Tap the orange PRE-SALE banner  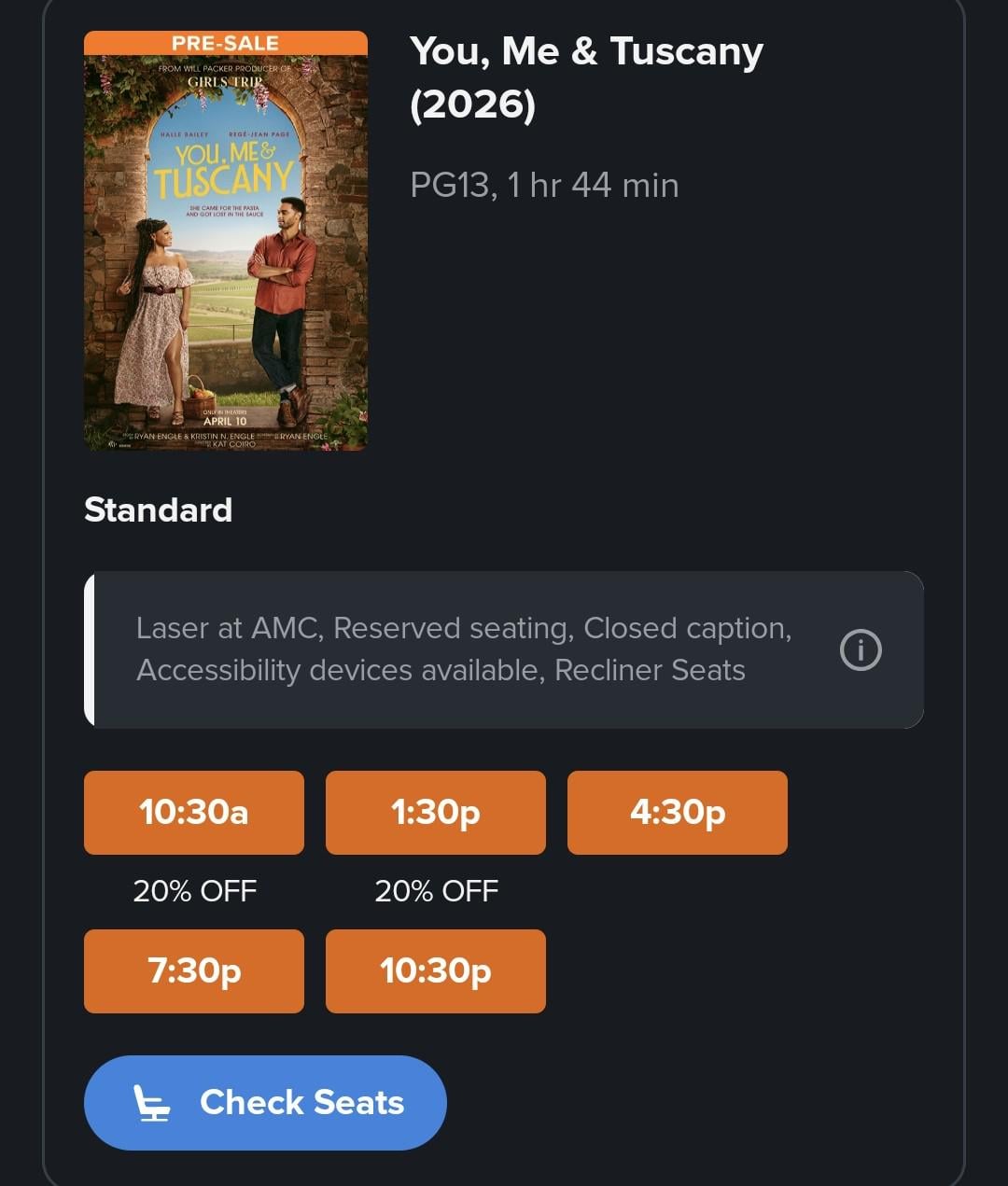(x=226, y=43)
